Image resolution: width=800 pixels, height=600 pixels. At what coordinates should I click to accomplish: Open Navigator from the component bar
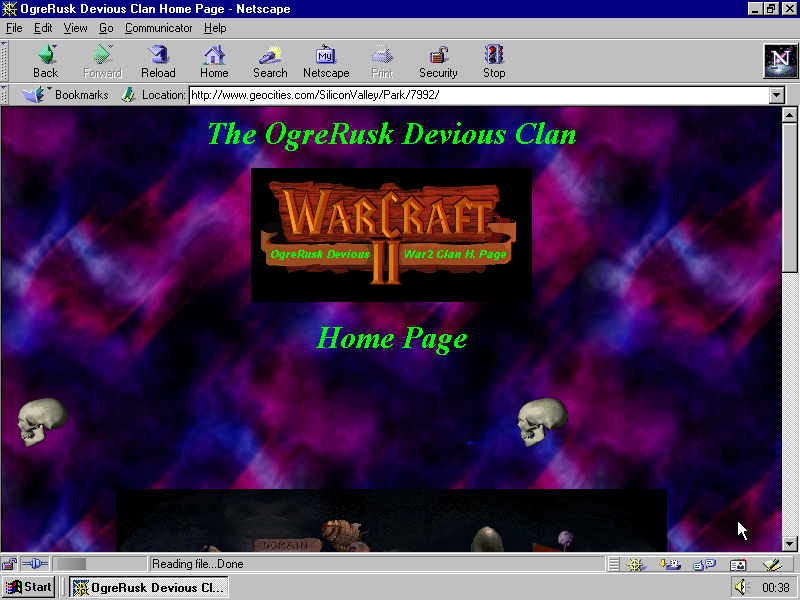tap(636, 564)
